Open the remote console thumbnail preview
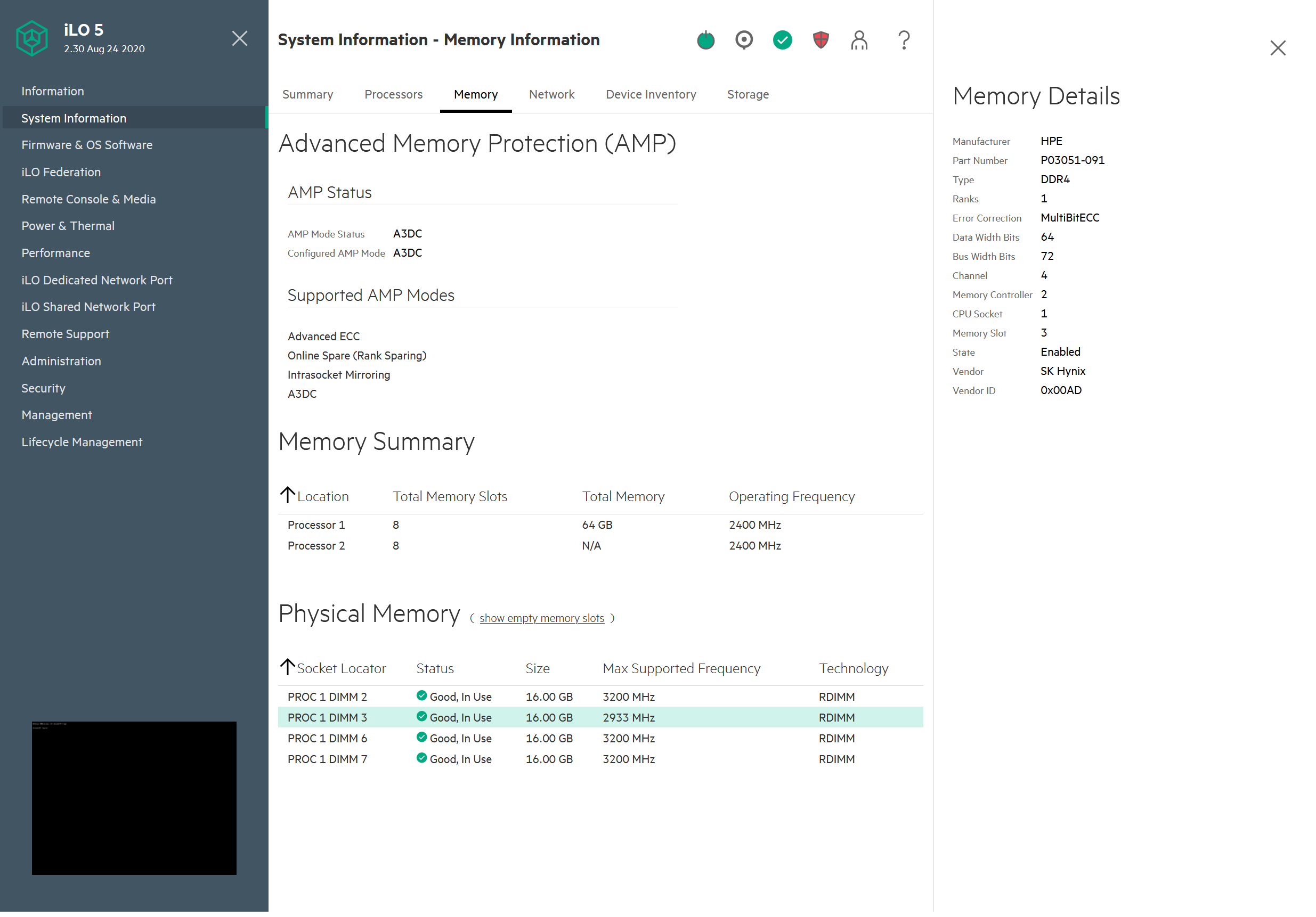Screen dimensions: 1316x917 pos(134,798)
